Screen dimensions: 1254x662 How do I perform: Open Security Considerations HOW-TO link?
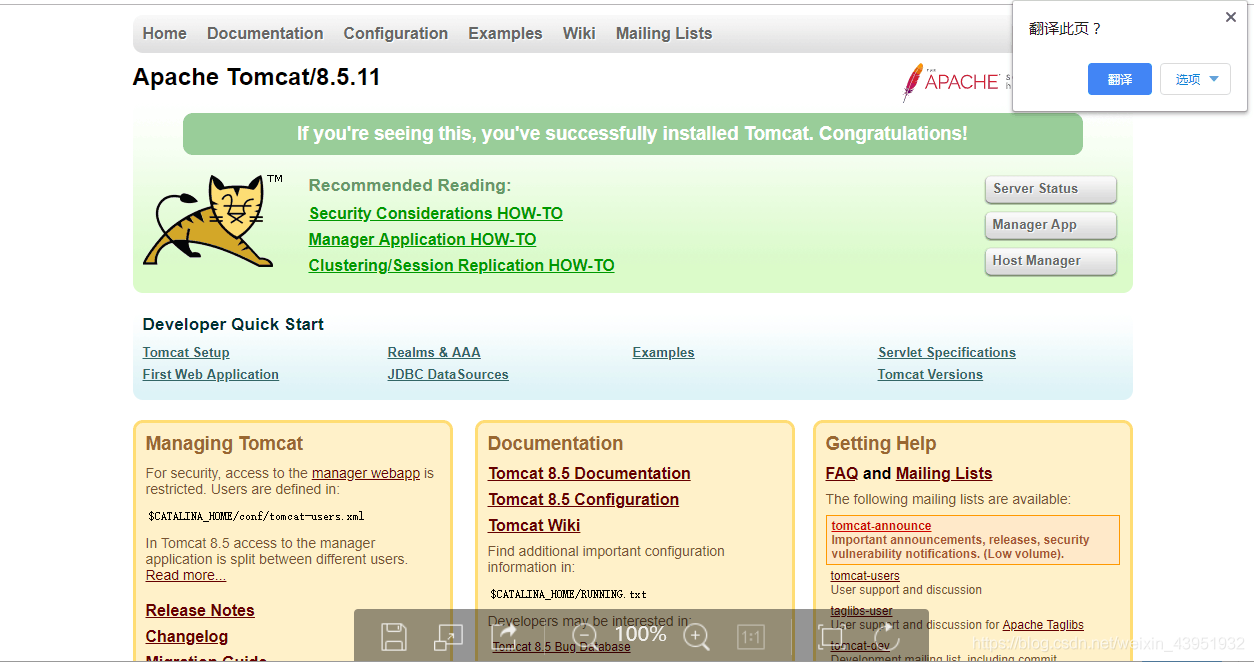coord(436,213)
